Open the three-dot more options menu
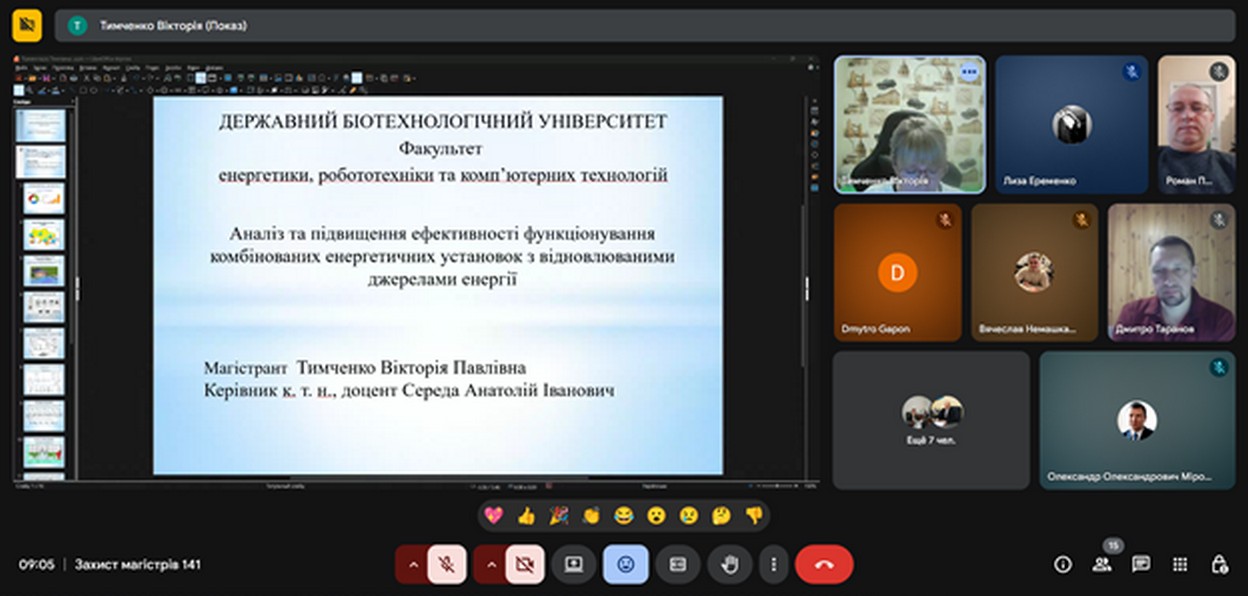This screenshot has width=1248, height=596. (x=773, y=565)
